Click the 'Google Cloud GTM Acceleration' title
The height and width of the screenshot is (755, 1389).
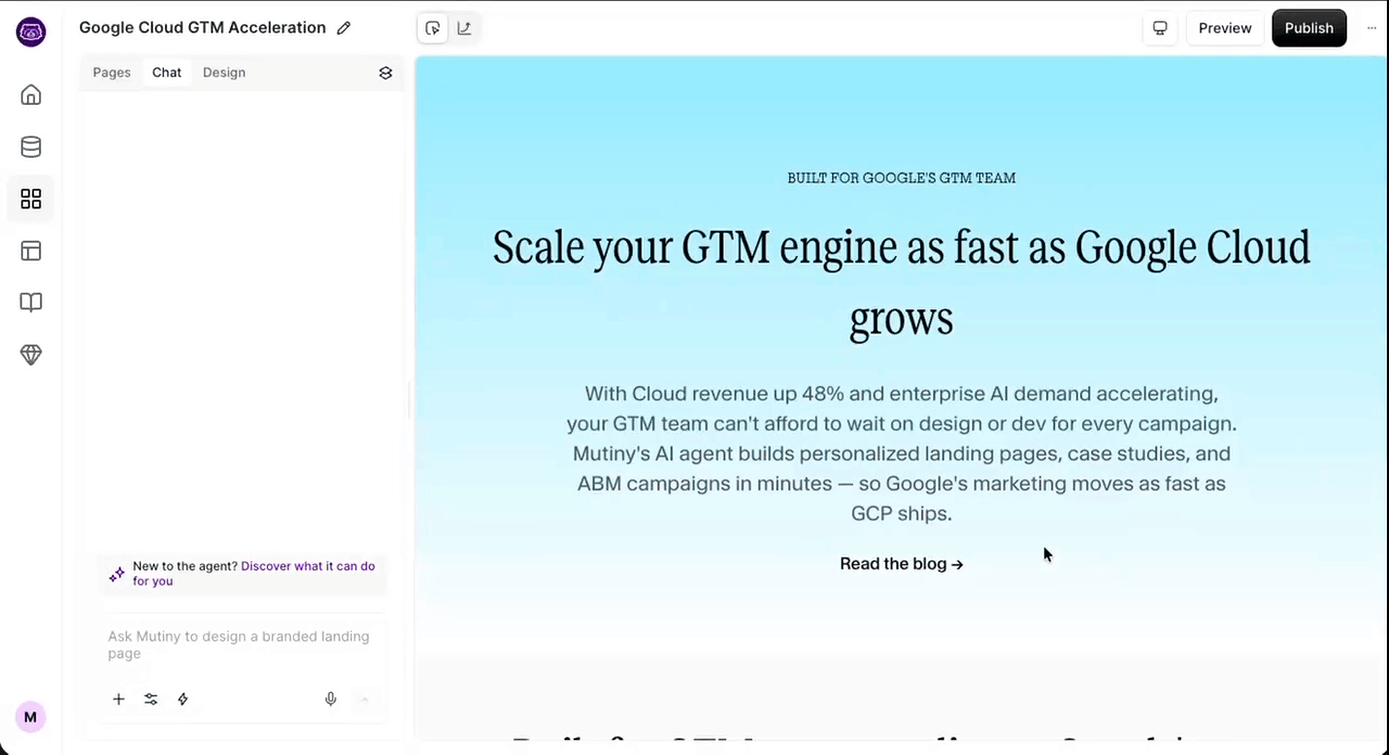tap(203, 28)
